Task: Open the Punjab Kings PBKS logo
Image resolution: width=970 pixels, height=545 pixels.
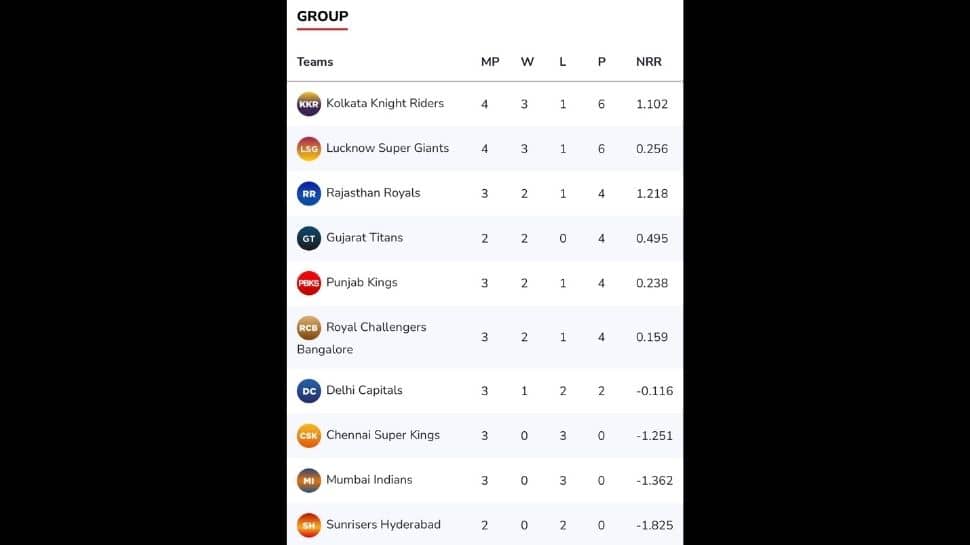Action: pyautogui.click(x=309, y=283)
